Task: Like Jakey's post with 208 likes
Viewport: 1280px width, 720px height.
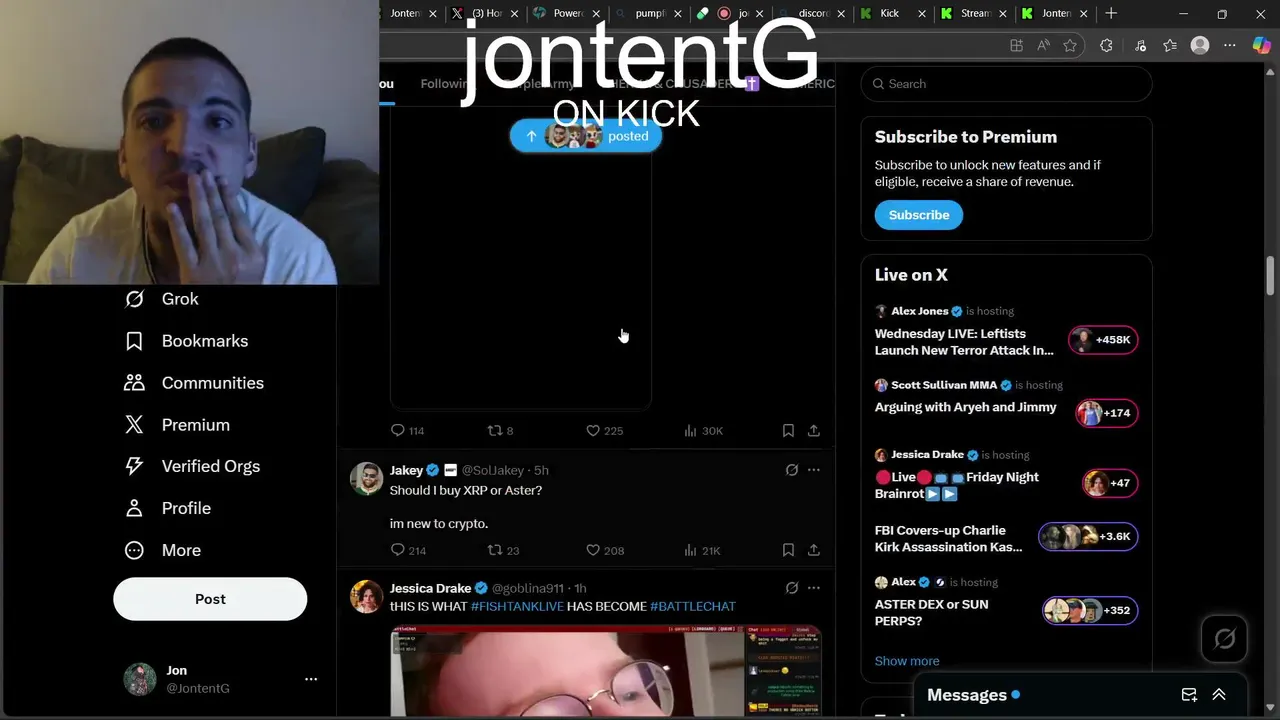Action: [604, 550]
